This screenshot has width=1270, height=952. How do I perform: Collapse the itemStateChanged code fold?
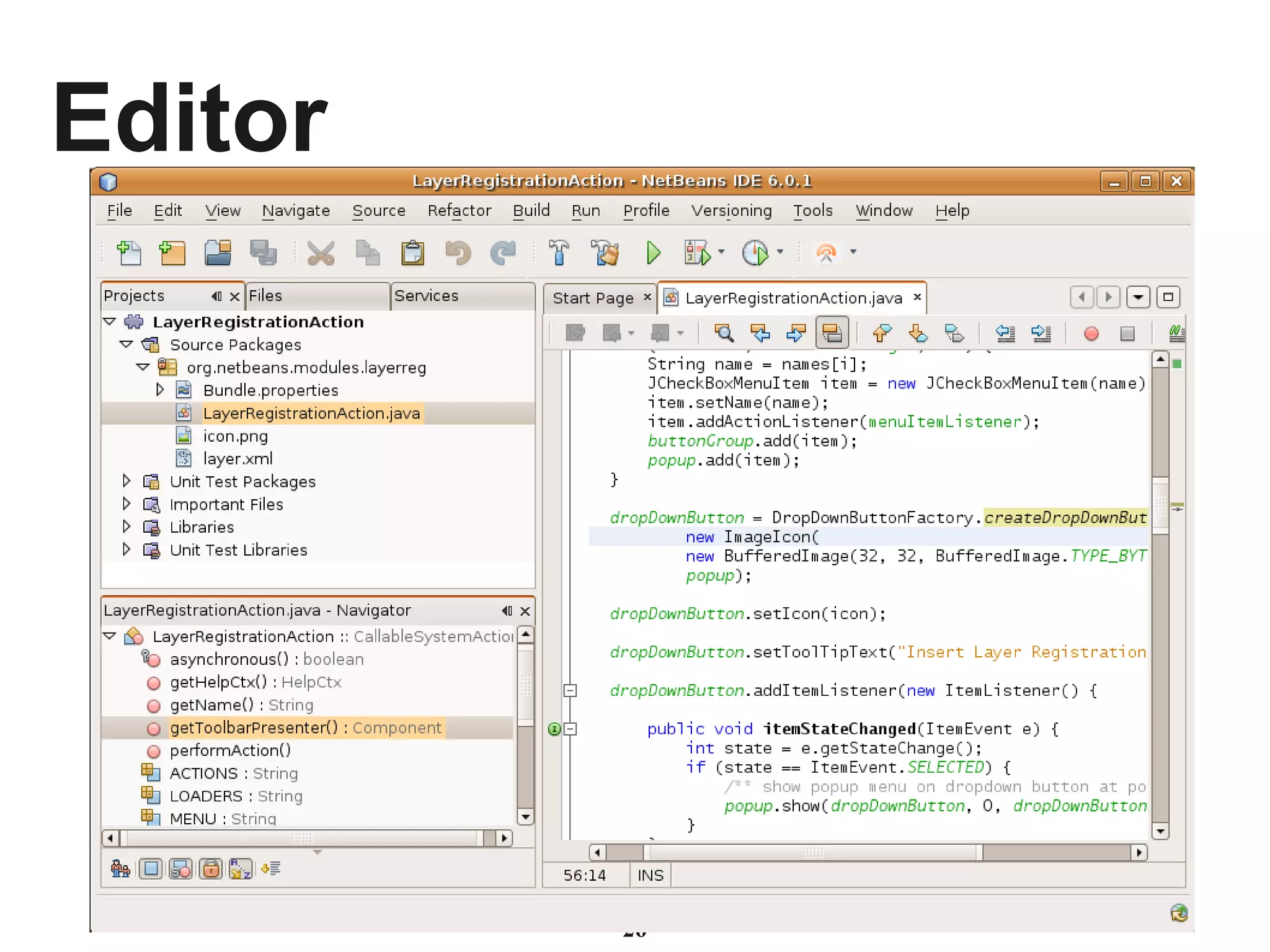pos(570,729)
